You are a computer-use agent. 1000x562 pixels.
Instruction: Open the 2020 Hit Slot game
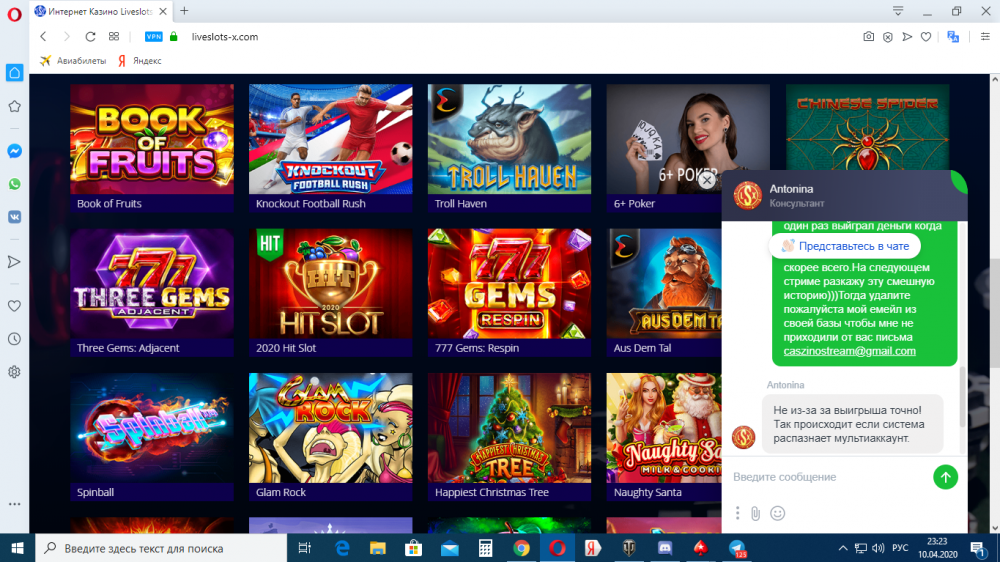click(330, 292)
